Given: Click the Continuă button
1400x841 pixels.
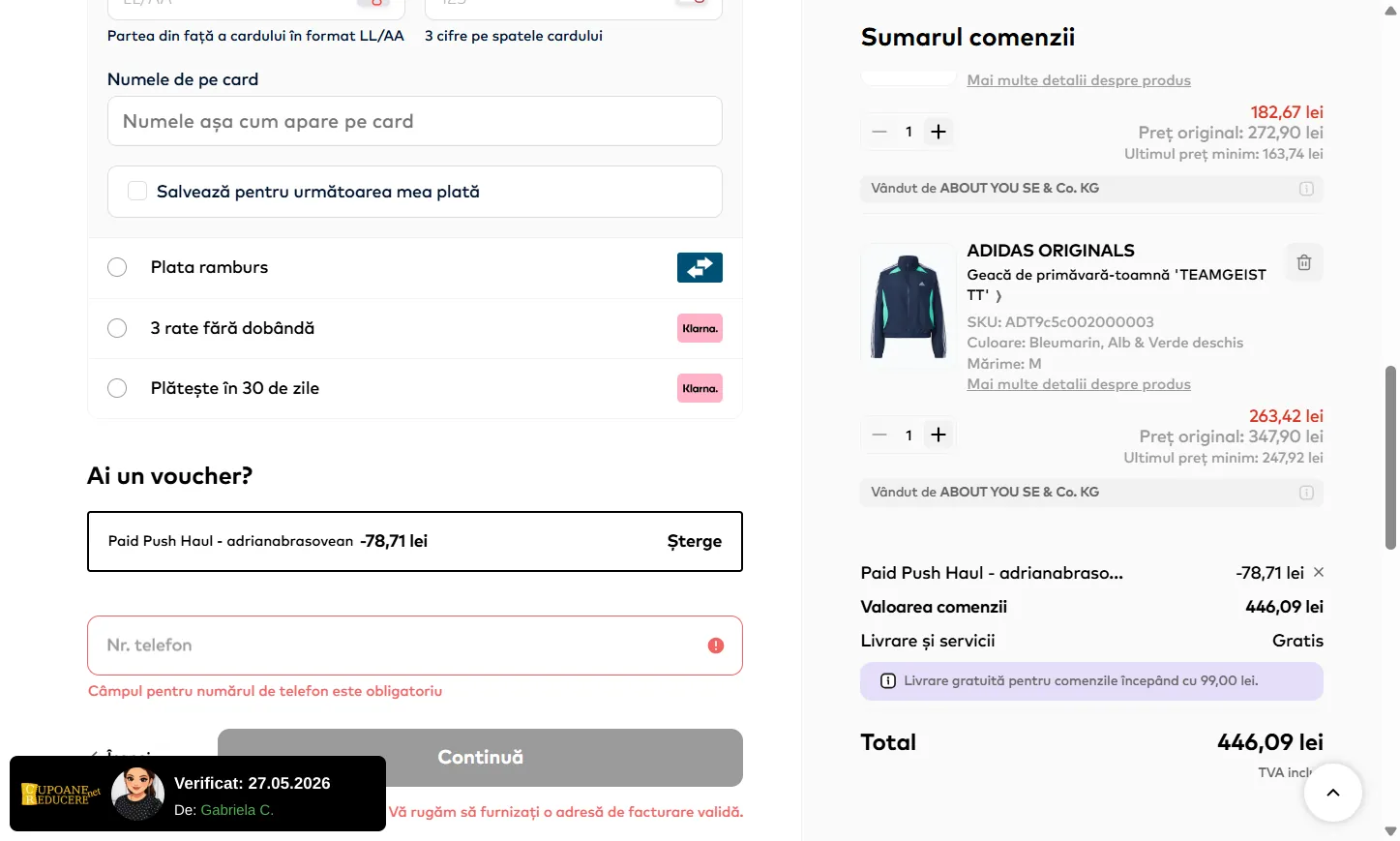Looking at the screenshot, I should [480, 758].
